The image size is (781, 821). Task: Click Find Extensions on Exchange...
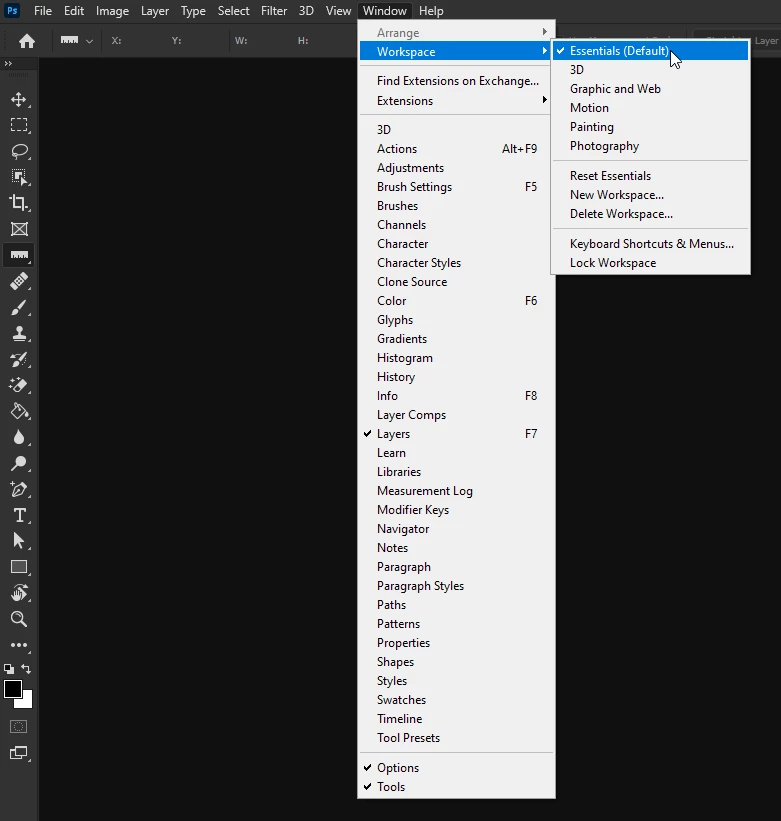pos(456,81)
